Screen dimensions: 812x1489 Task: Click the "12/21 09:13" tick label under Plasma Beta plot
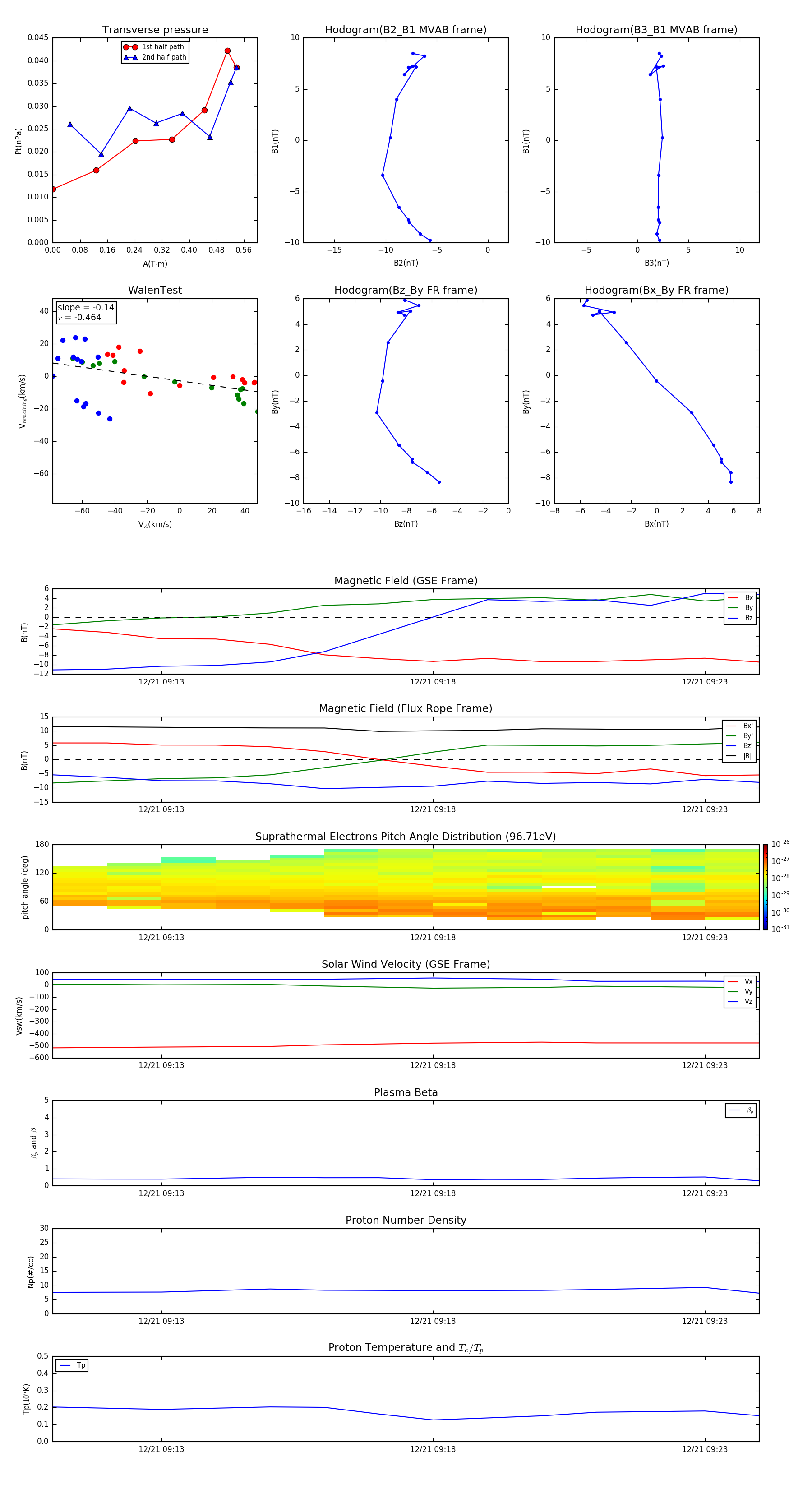[161, 1193]
